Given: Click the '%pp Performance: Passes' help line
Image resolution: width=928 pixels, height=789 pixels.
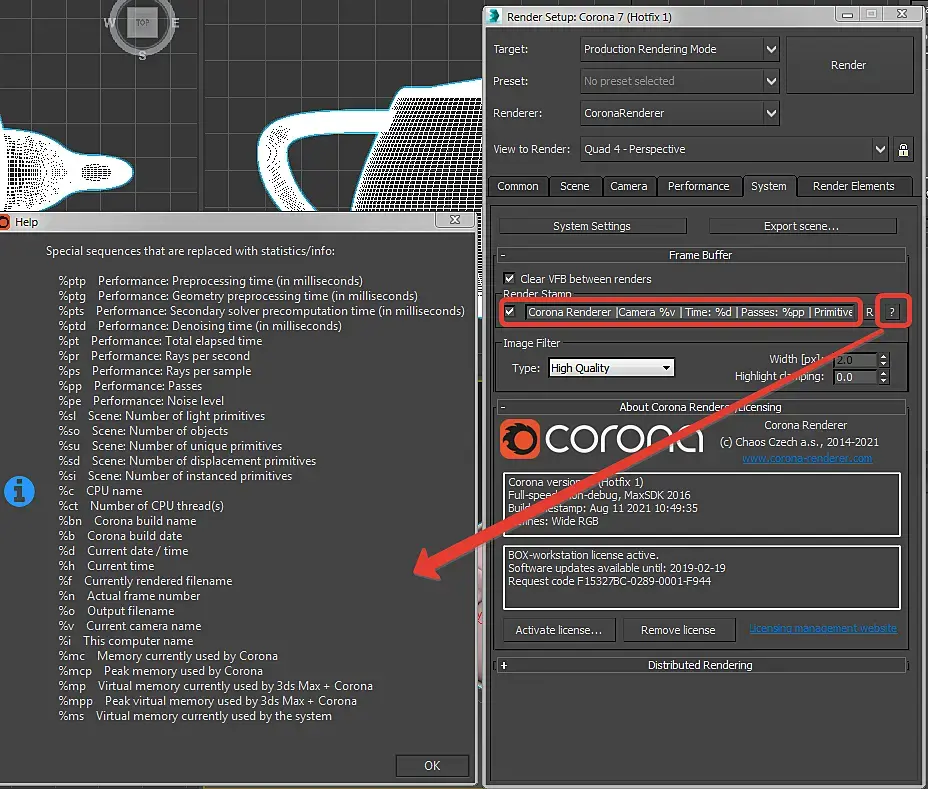Looking at the screenshot, I should (x=130, y=386).
